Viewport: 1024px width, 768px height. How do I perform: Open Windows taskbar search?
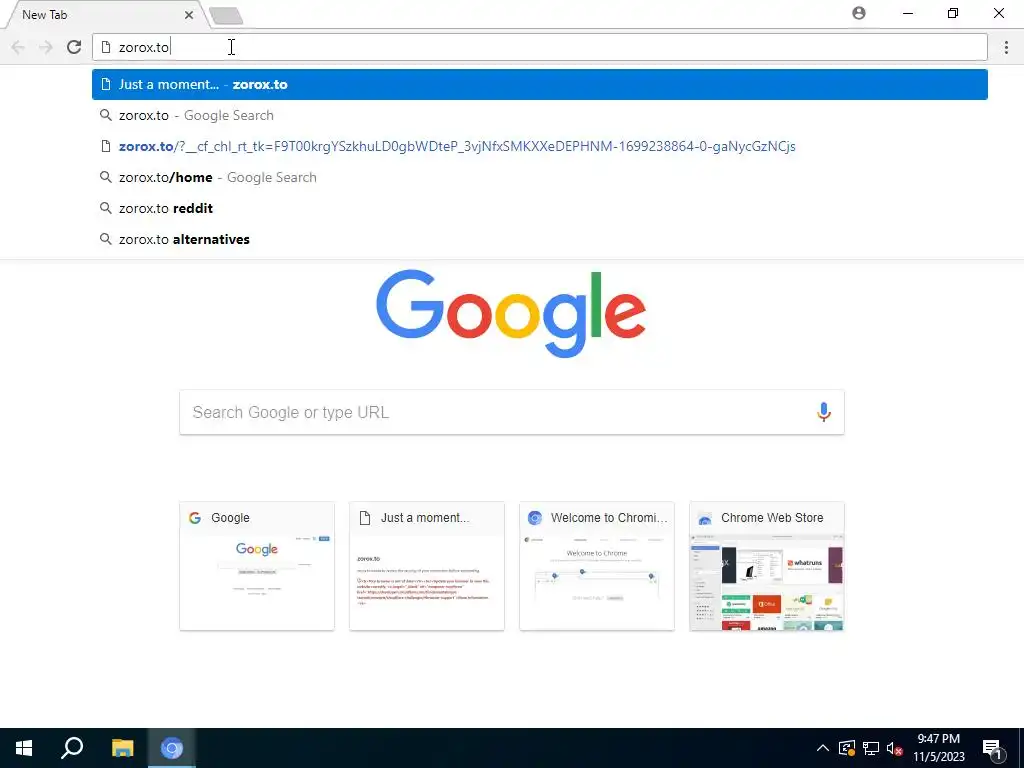coord(72,748)
